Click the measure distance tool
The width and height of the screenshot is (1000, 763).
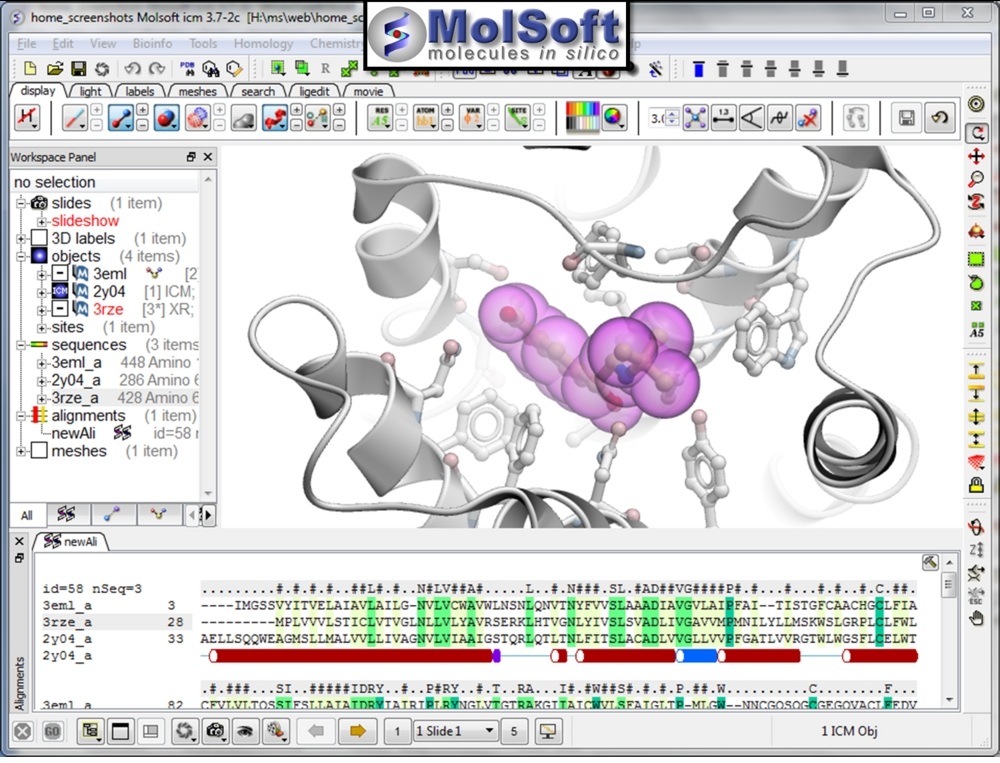[723, 118]
